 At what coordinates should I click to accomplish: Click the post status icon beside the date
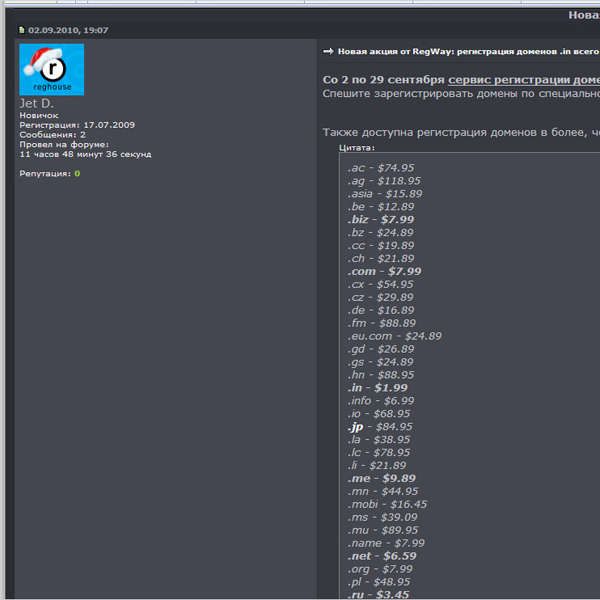click(x=21, y=30)
